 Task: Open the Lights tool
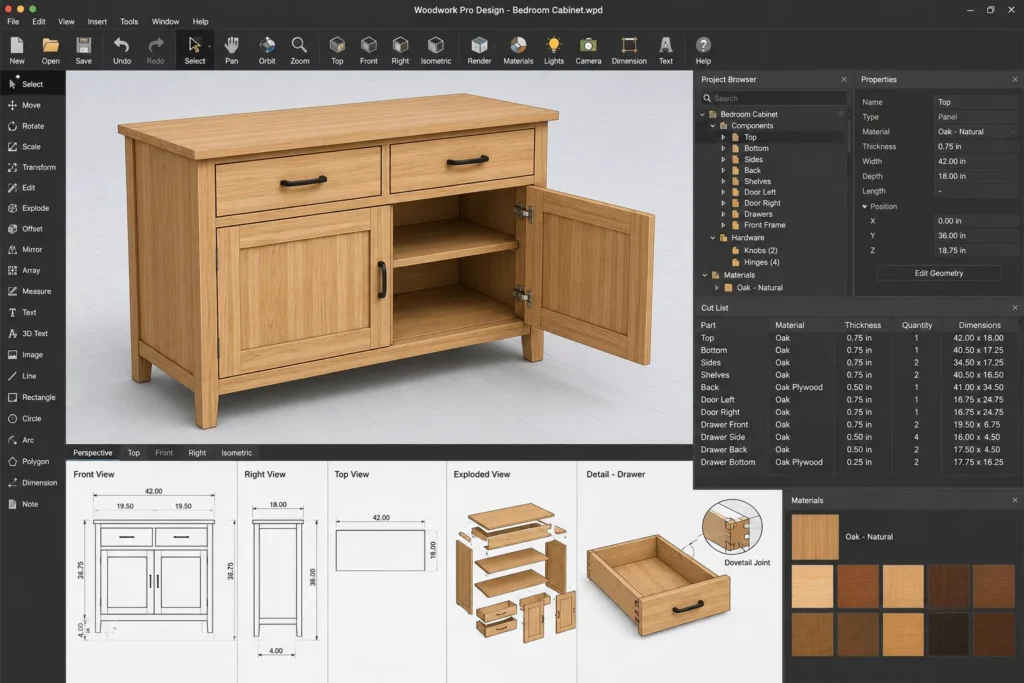click(x=553, y=50)
